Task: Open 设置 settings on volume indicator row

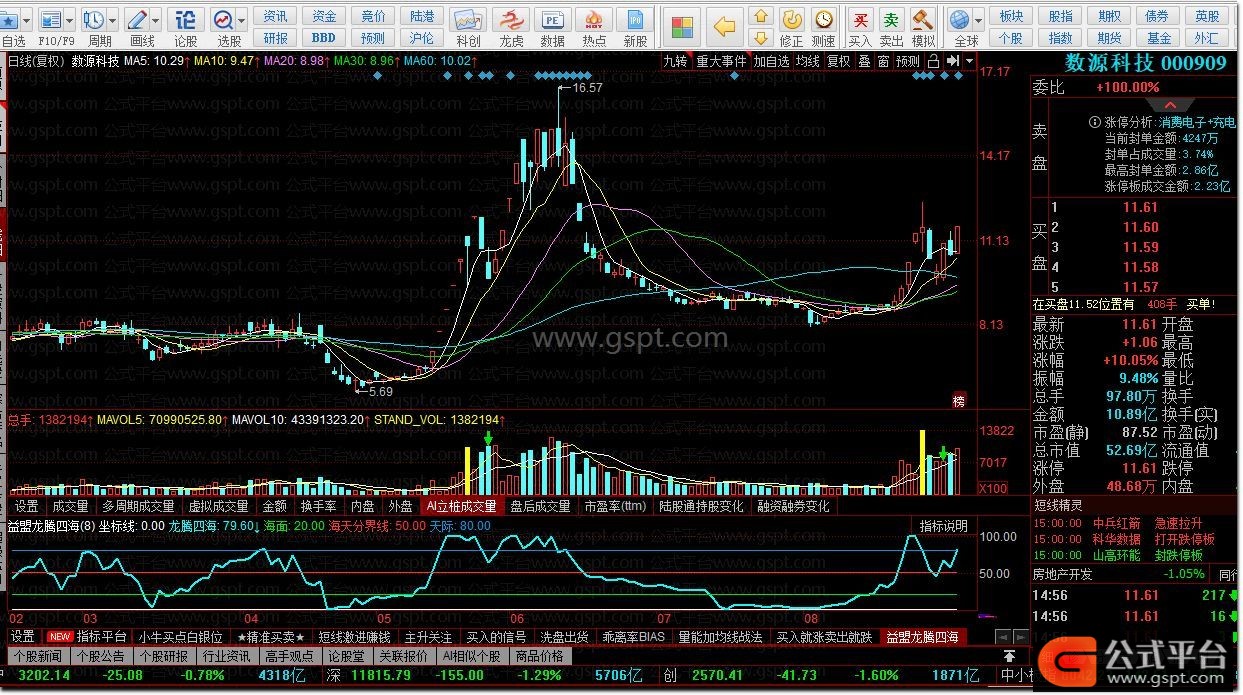Action: coord(26,506)
